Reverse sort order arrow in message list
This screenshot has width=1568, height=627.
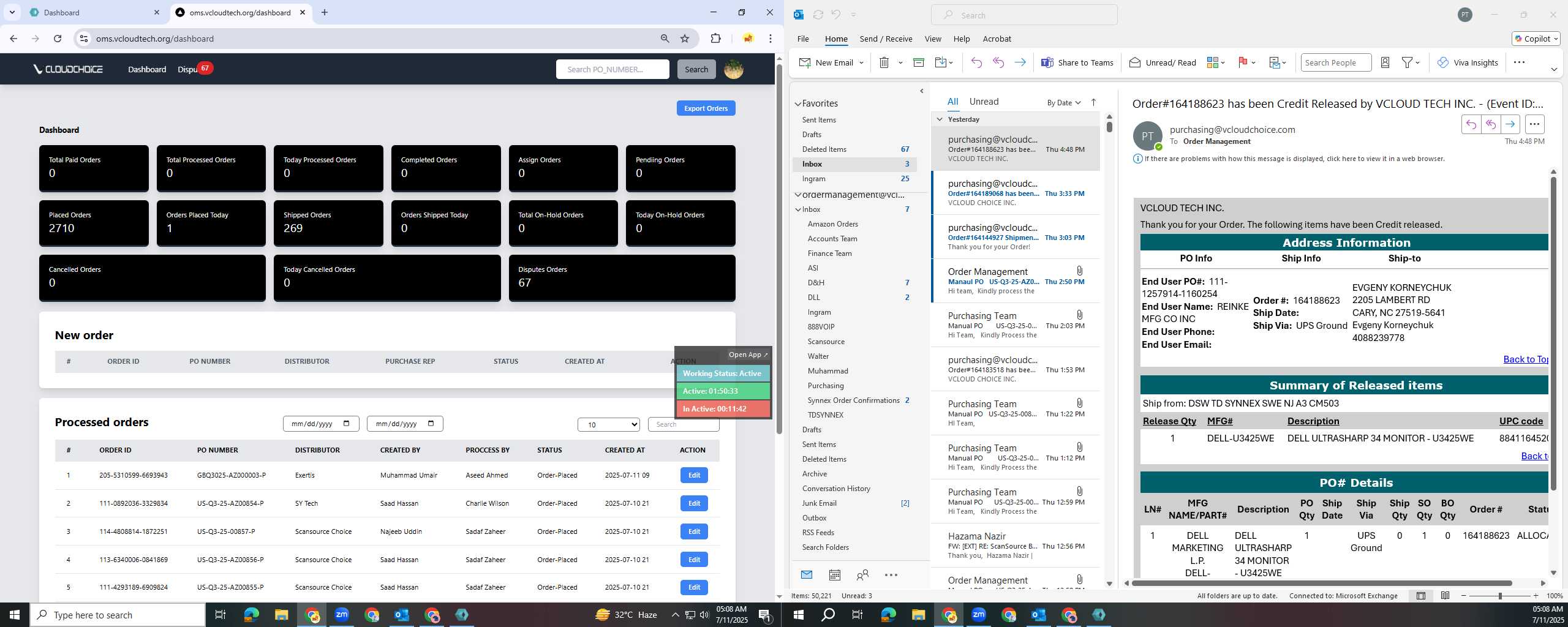(1094, 102)
